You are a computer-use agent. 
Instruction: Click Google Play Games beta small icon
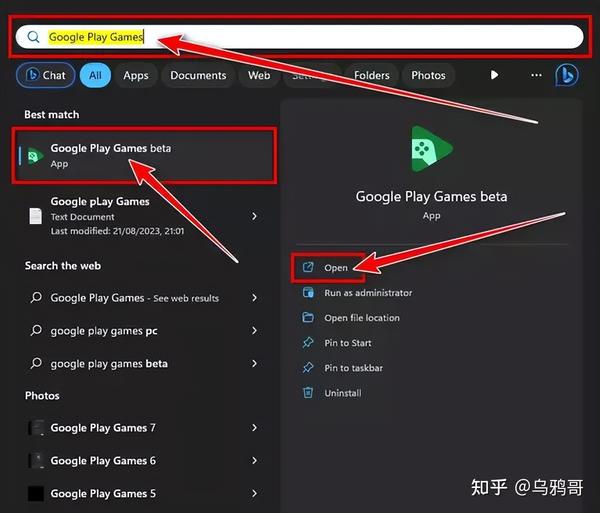[36, 156]
